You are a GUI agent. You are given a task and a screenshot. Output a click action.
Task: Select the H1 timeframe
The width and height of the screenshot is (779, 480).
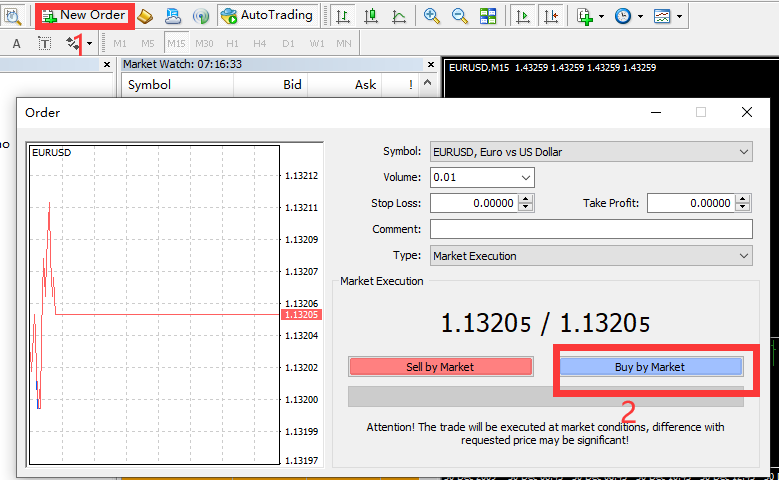click(x=232, y=44)
